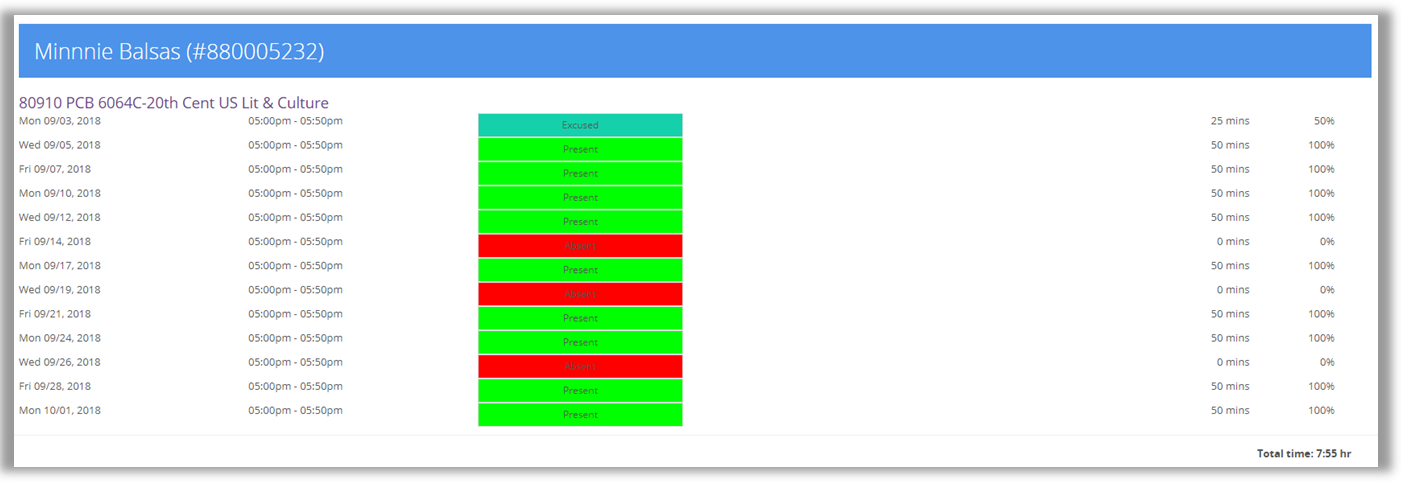Select the date Mon 09/24, 2018
The width and height of the screenshot is (1401, 483).
click(60, 337)
